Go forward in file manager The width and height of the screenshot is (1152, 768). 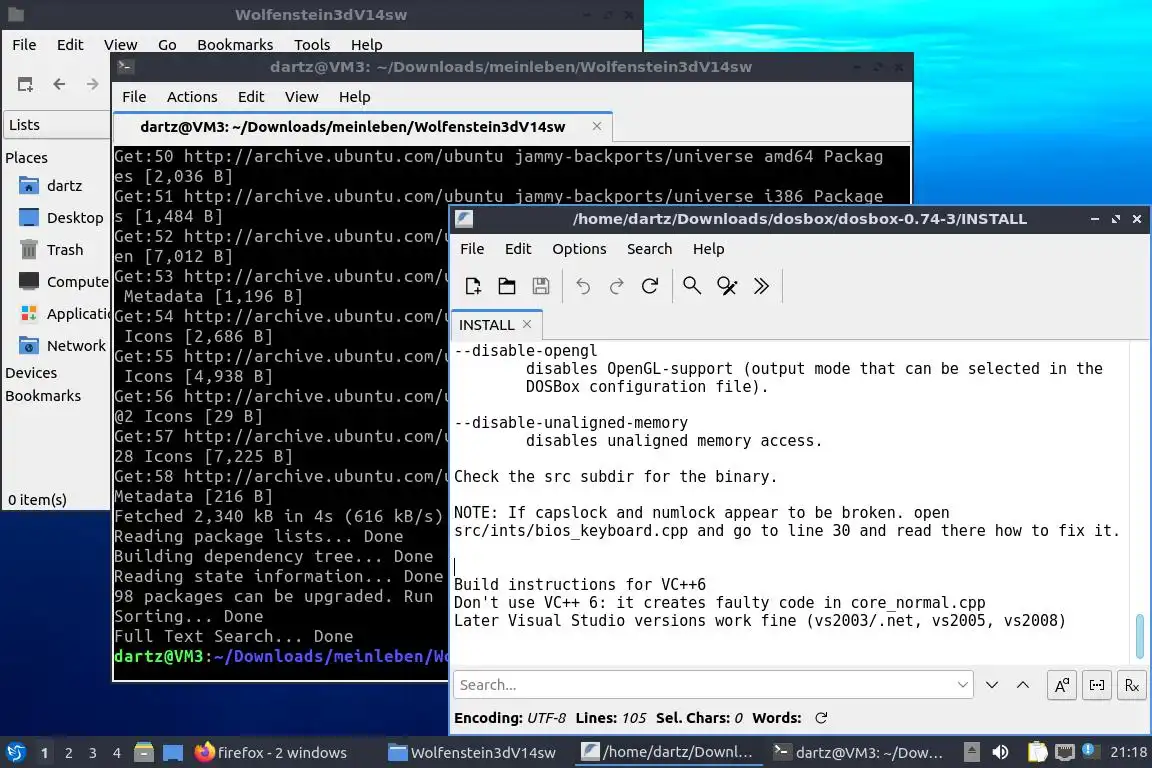[x=92, y=85]
